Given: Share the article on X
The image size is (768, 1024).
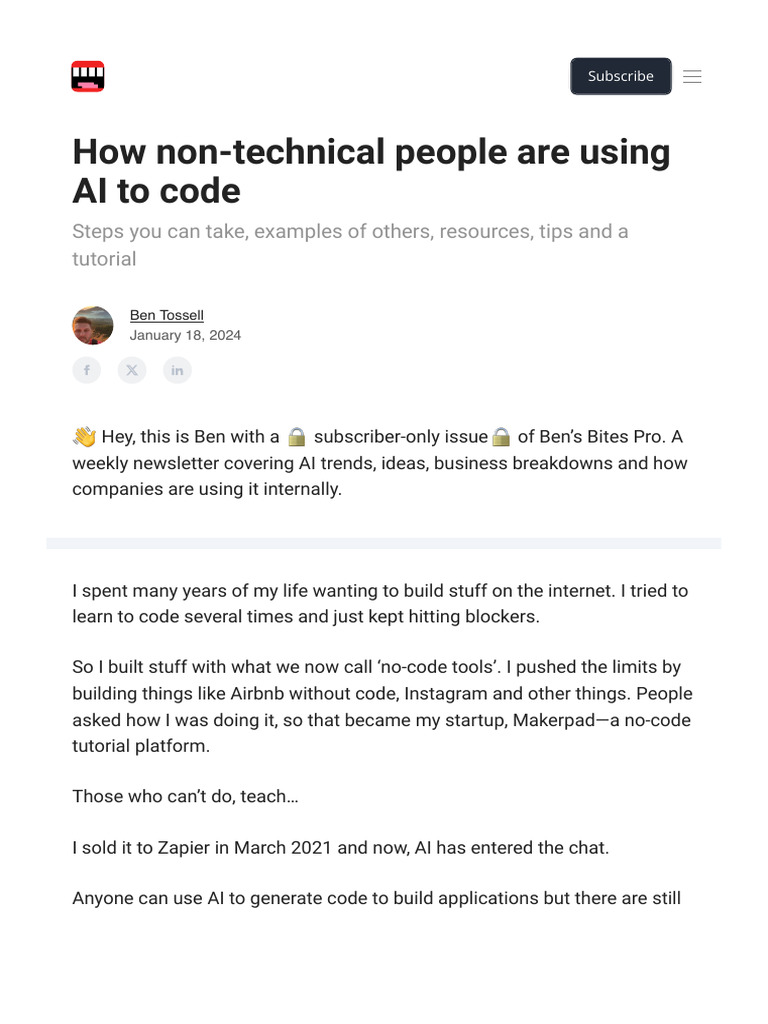Looking at the screenshot, I should click(x=132, y=371).
